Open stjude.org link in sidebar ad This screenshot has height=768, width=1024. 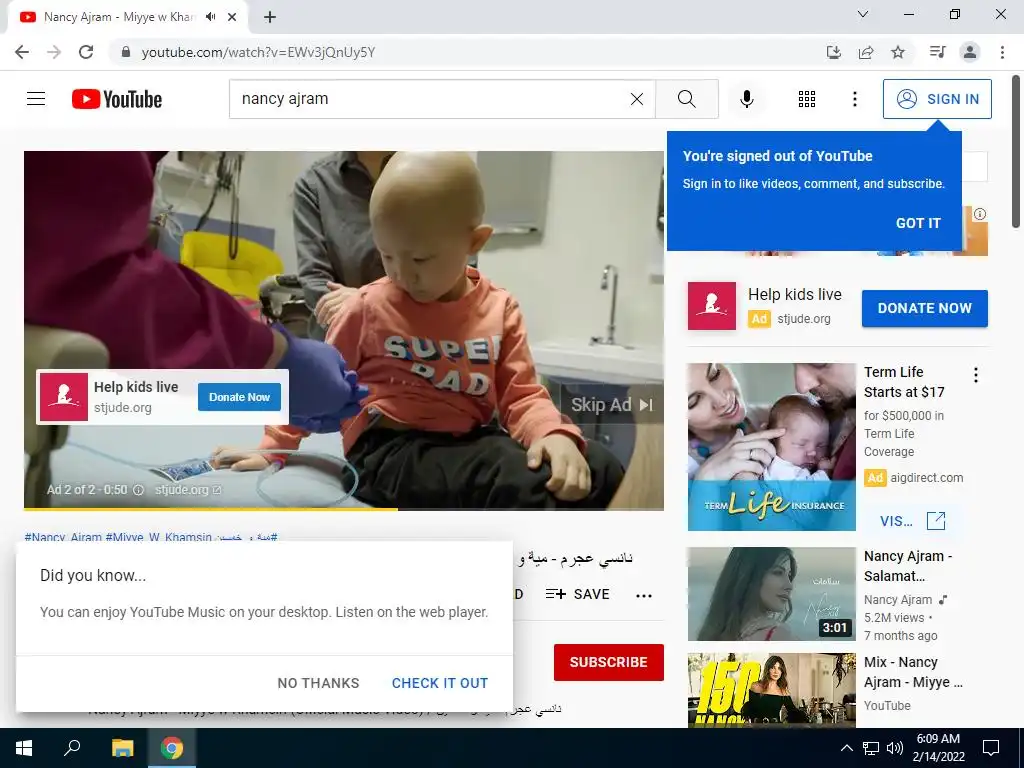(804, 319)
